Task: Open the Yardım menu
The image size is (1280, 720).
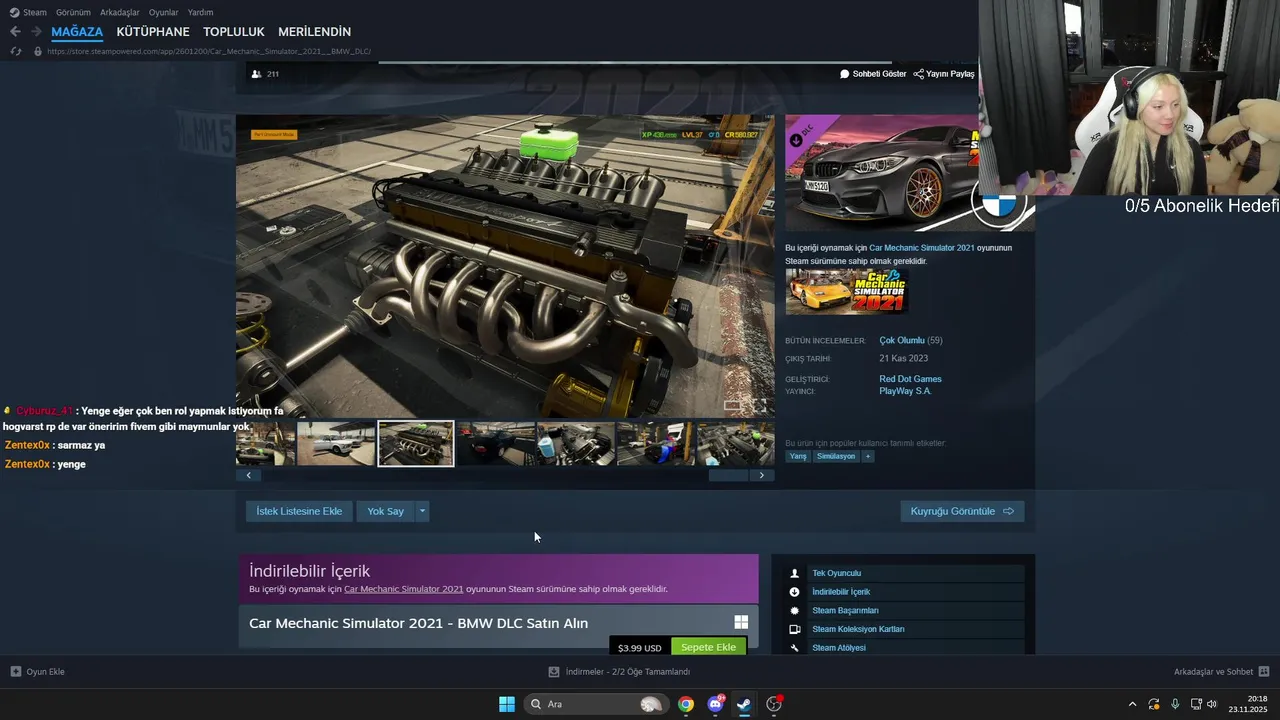Action: coord(201,12)
